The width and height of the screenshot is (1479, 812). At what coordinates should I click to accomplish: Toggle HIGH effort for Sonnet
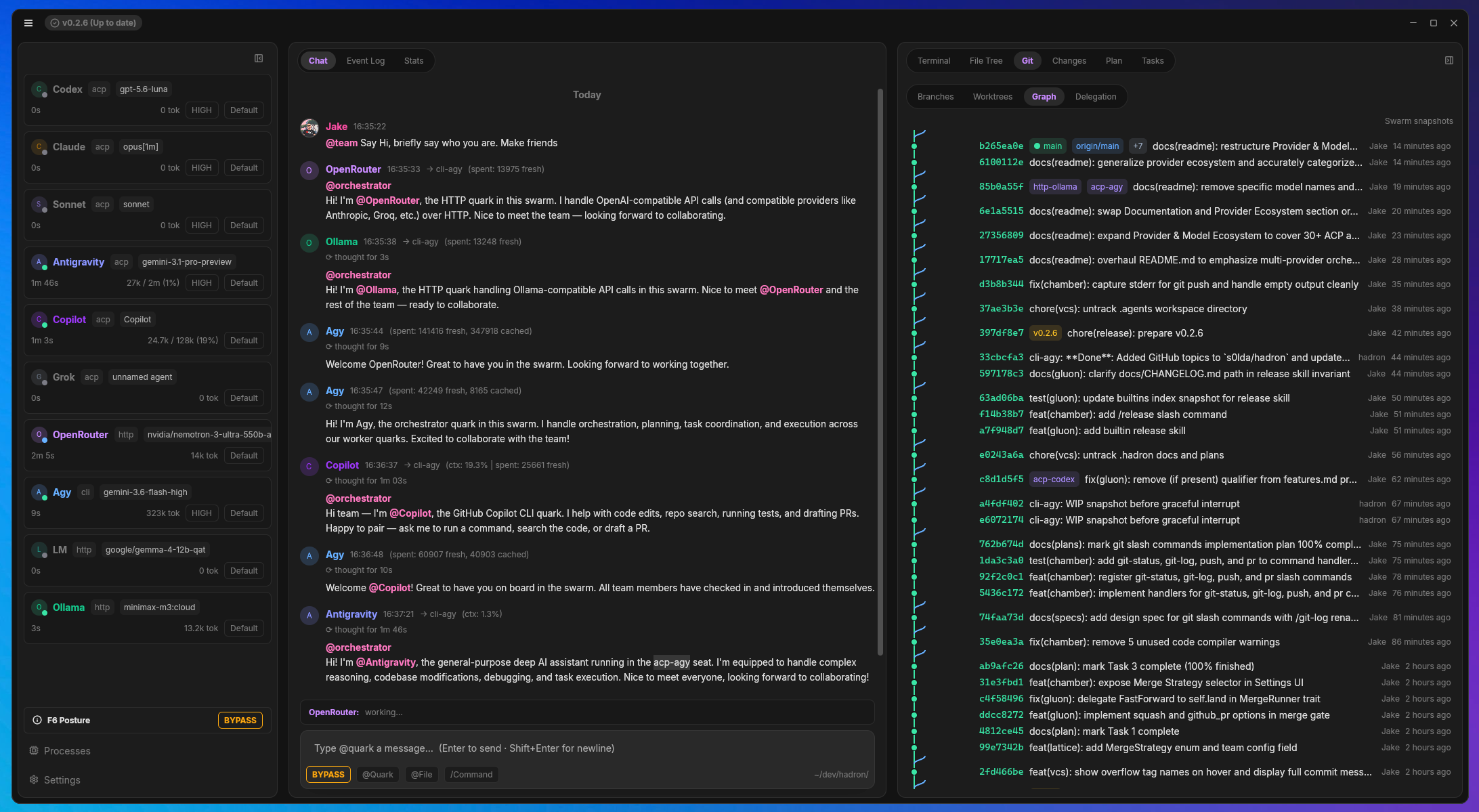click(202, 226)
